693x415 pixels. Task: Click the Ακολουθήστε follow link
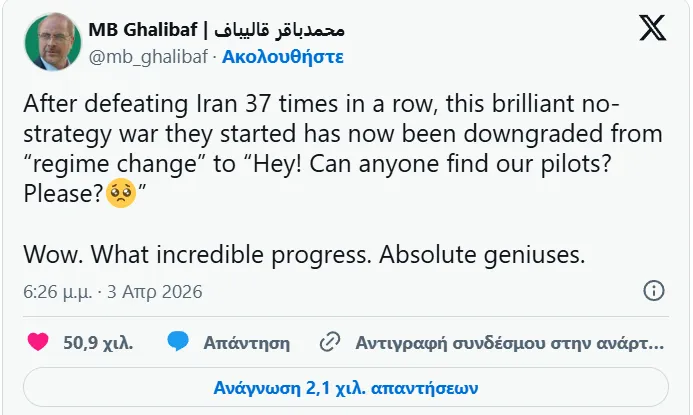(283, 57)
